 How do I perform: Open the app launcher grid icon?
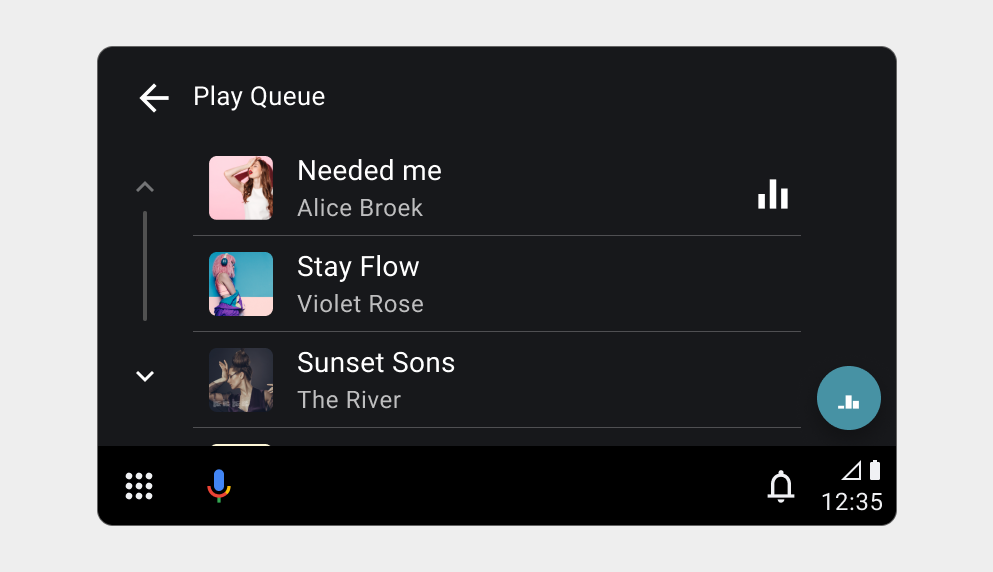139,486
